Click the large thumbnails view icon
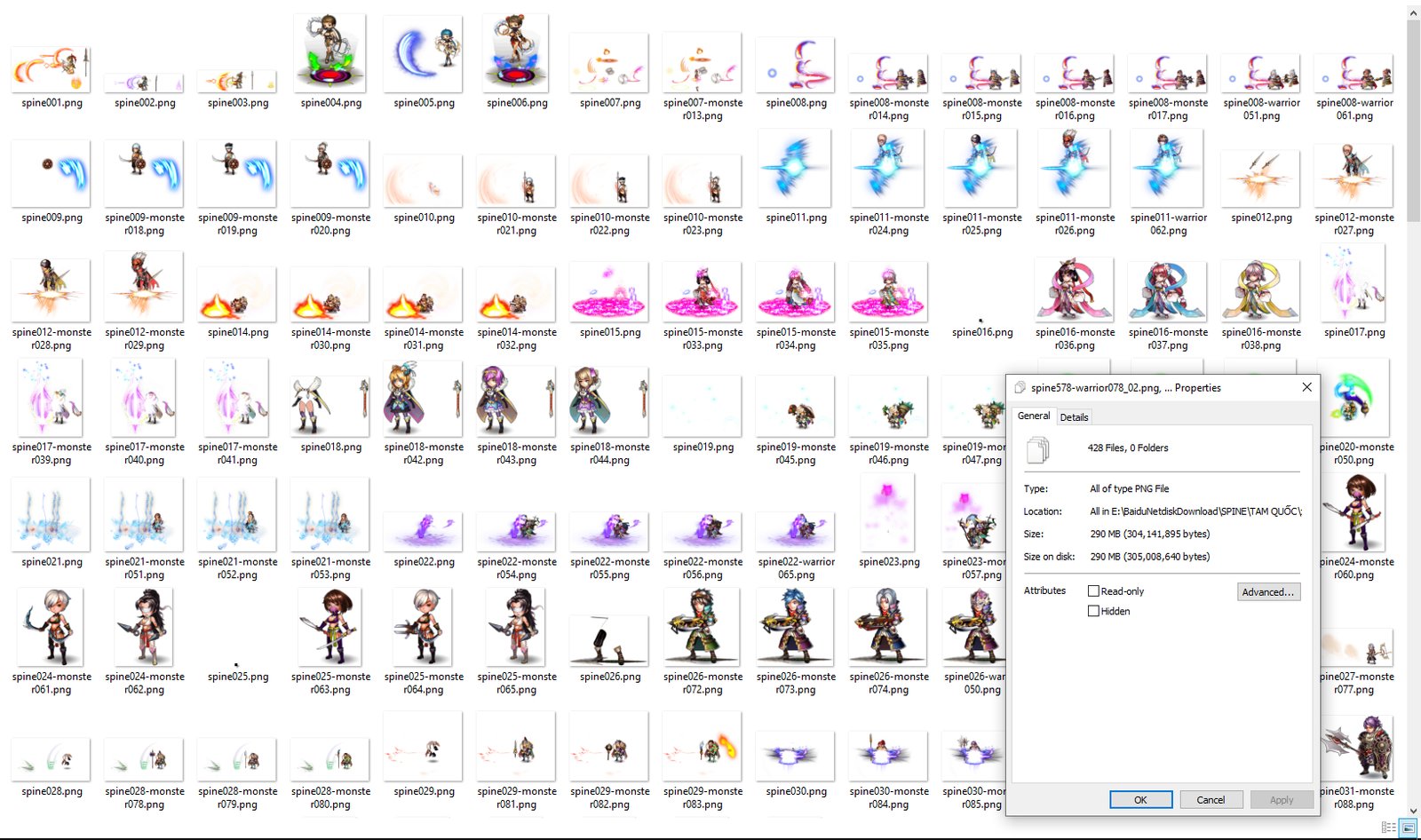This screenshot has width=1421, height=840. [1409, 828]
